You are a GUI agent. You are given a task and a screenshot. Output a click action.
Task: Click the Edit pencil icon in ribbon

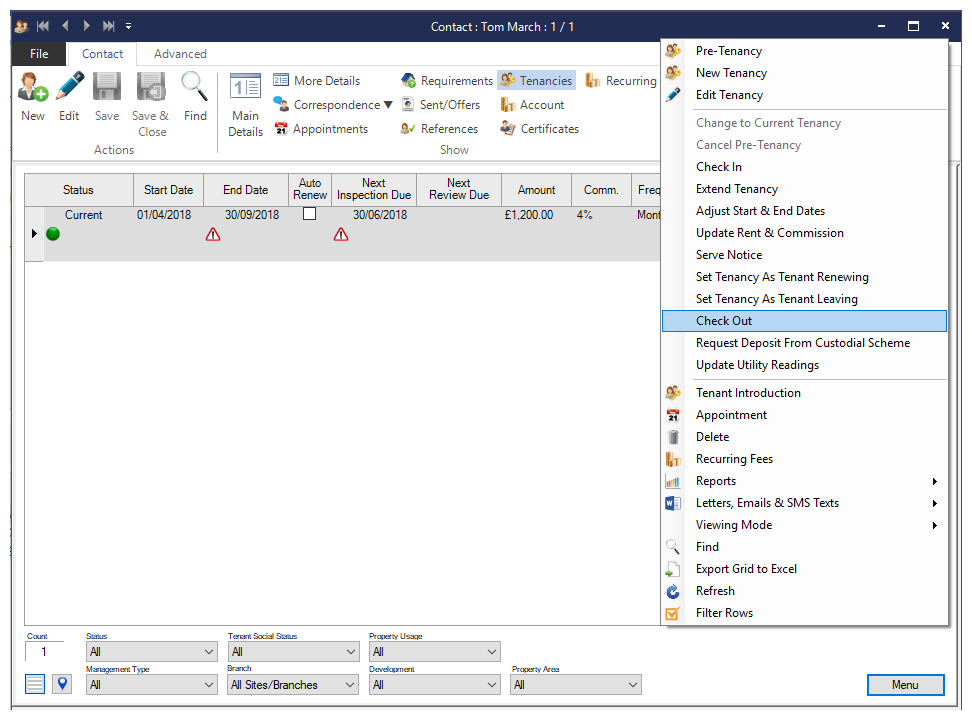coord(69,88)
